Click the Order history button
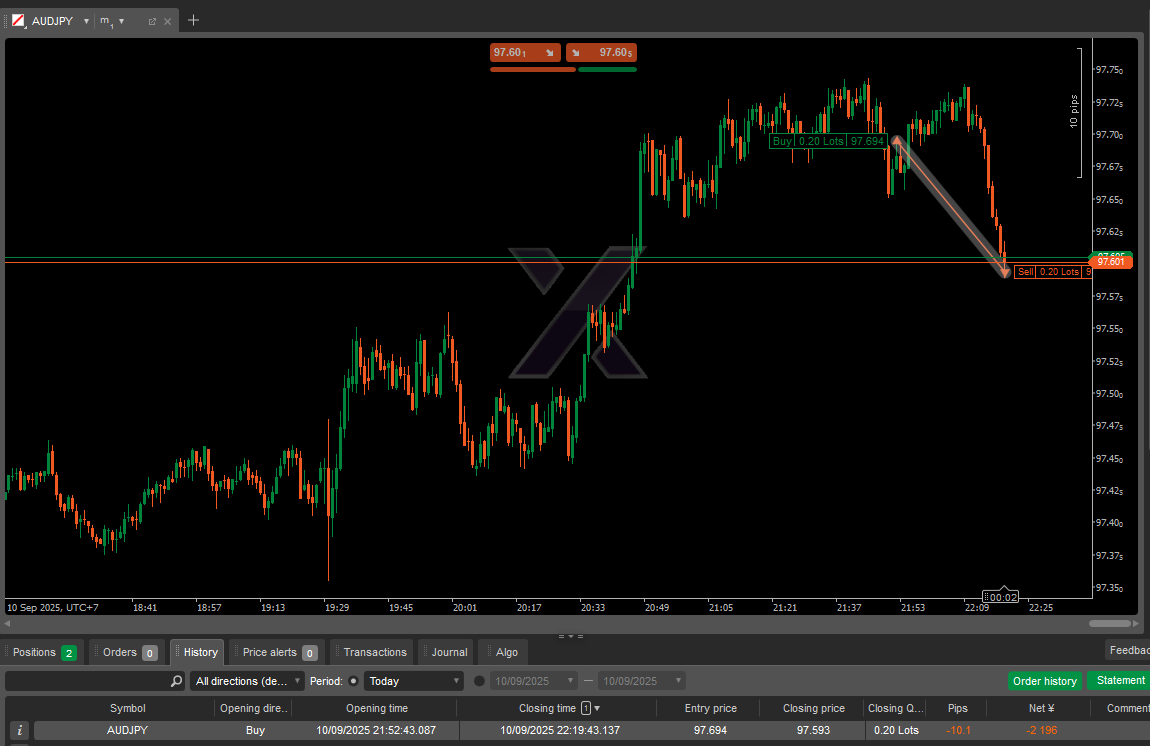The height and width of the screenshot is (746, 1150). (x=1044, y=681)
